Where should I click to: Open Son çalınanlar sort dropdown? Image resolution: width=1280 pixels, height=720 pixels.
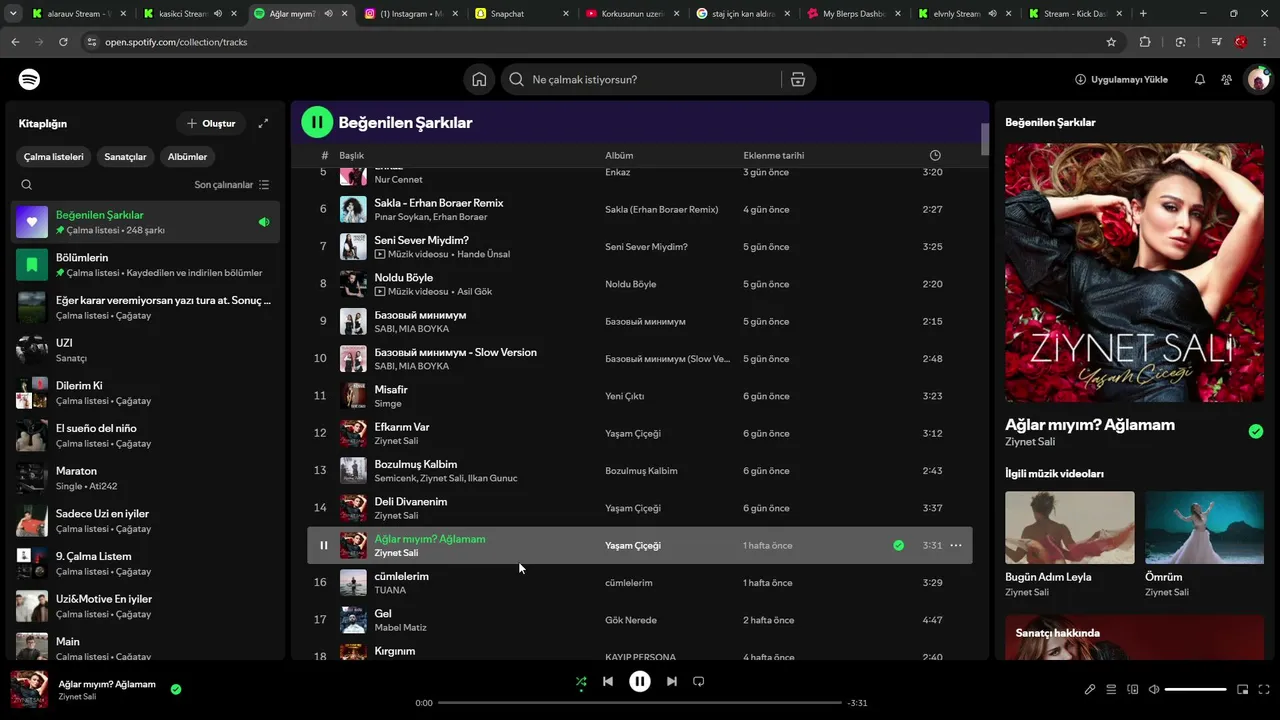[232, 185]
